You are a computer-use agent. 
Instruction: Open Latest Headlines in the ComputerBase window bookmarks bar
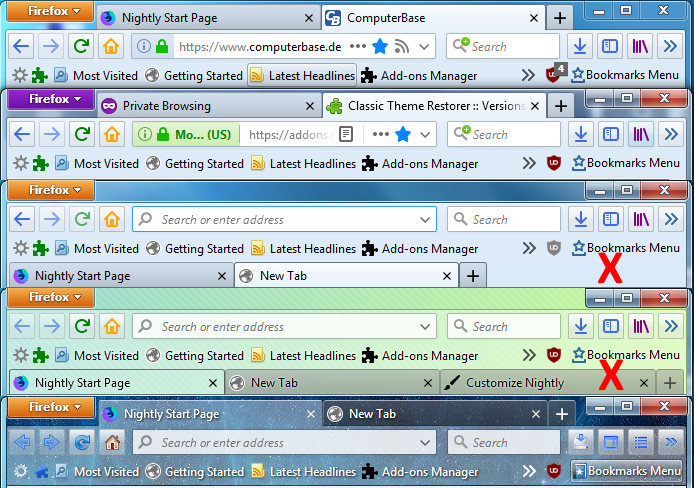[302, 76]
